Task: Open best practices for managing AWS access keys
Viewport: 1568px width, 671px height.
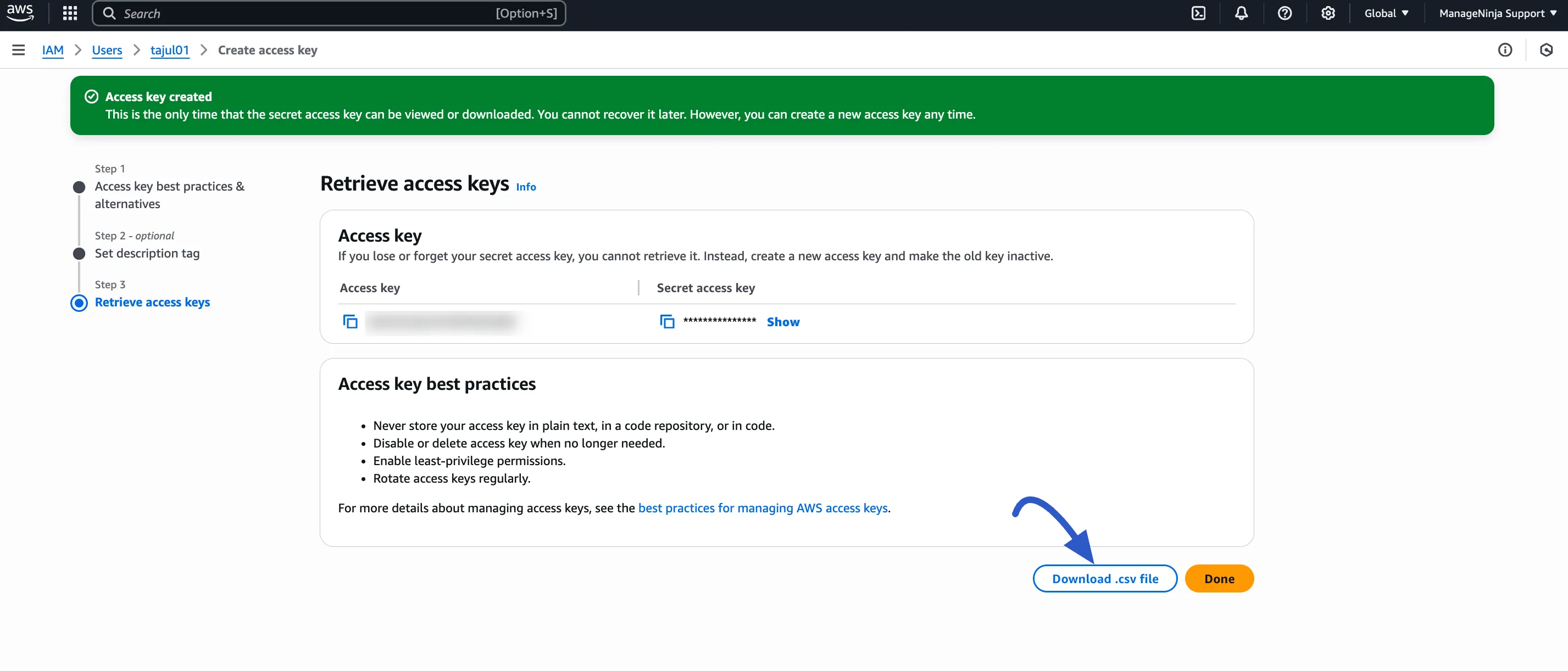Action: (x=763, y=508)
